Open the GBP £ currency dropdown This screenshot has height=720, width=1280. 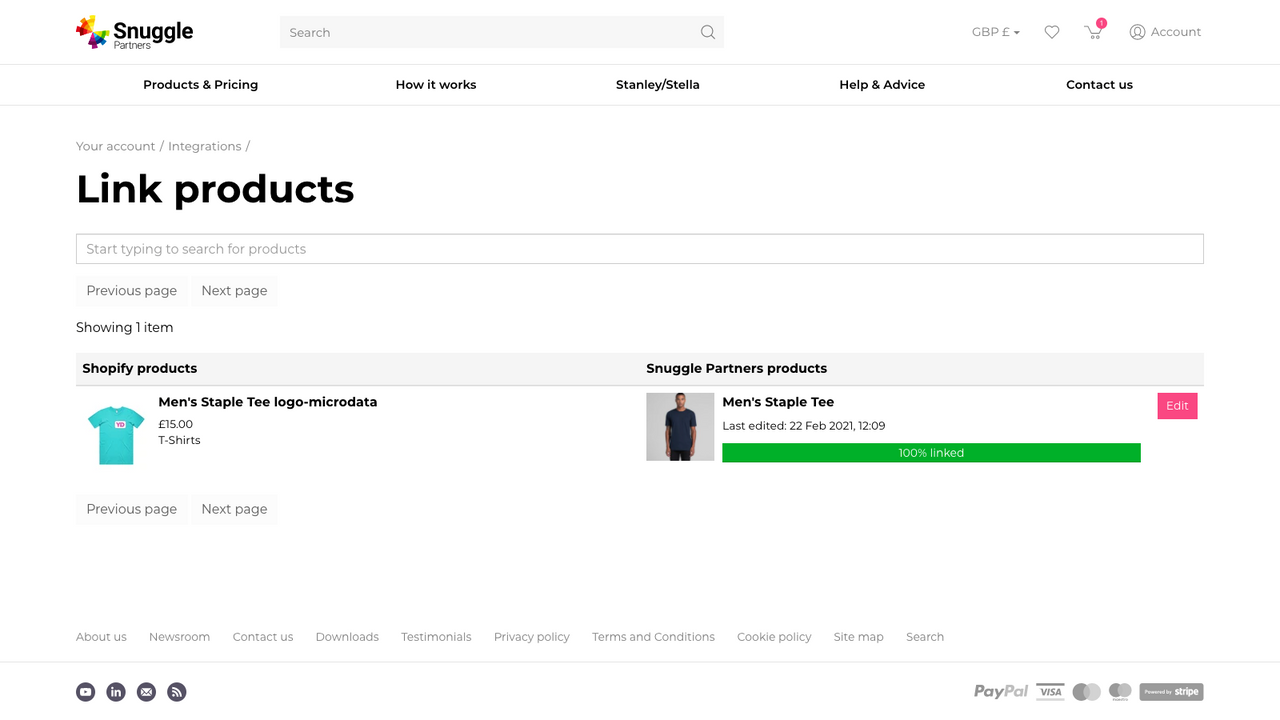[995, 32]
